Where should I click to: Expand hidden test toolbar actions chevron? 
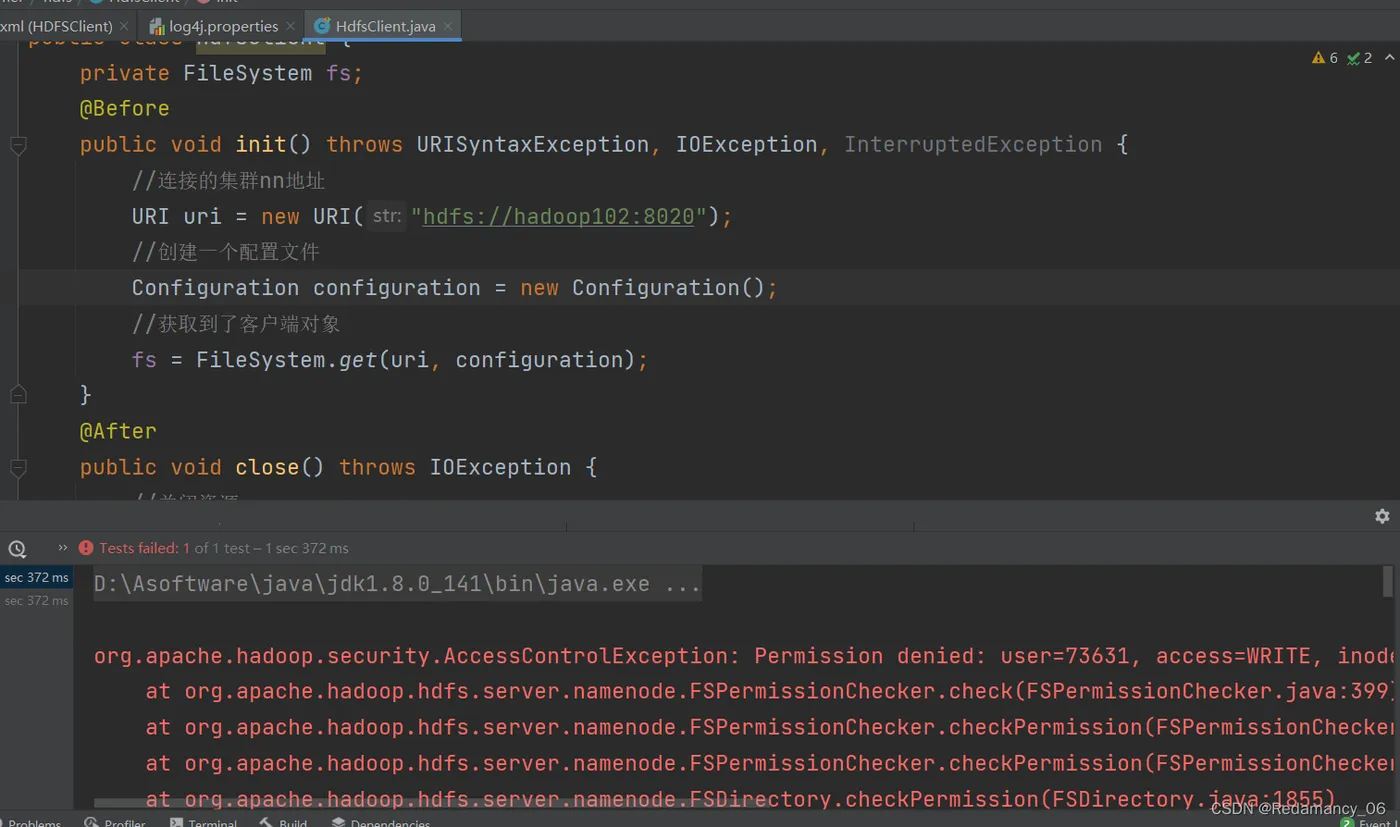pyautogui.click(x=63, y=548)
